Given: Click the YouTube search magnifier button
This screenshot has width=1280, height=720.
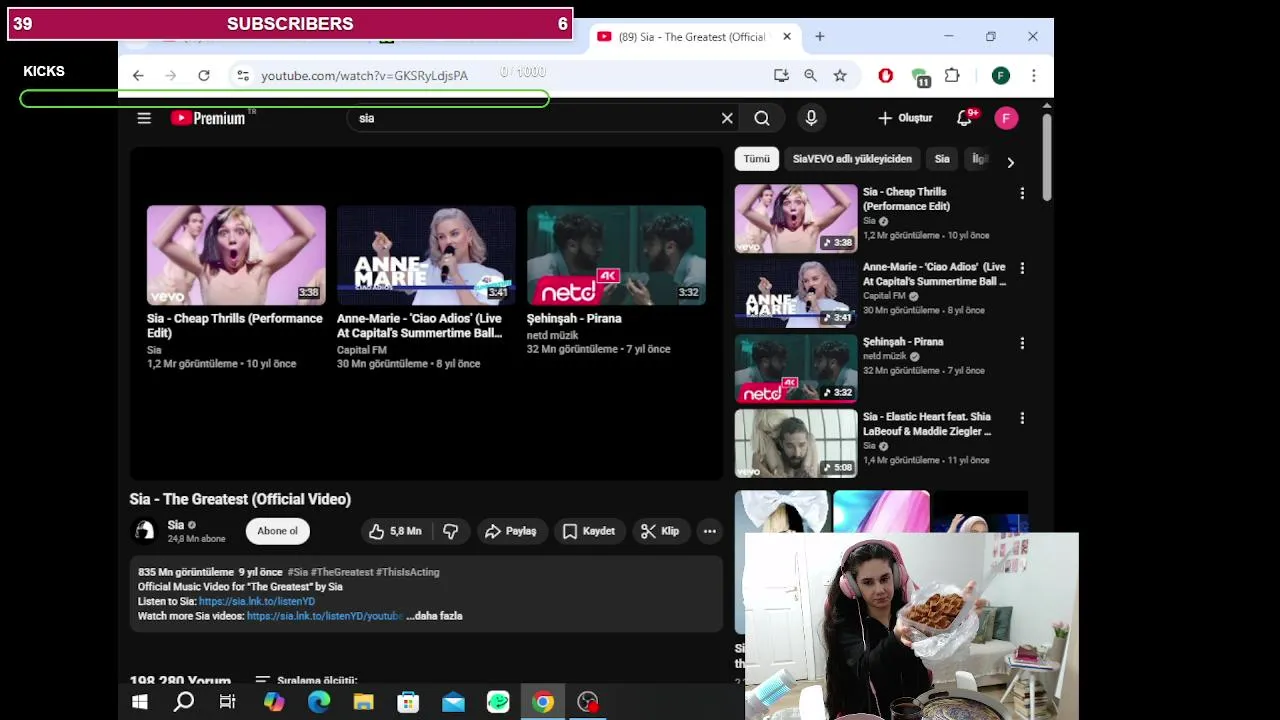Looking at the screenshot, I should coord(762,118).
